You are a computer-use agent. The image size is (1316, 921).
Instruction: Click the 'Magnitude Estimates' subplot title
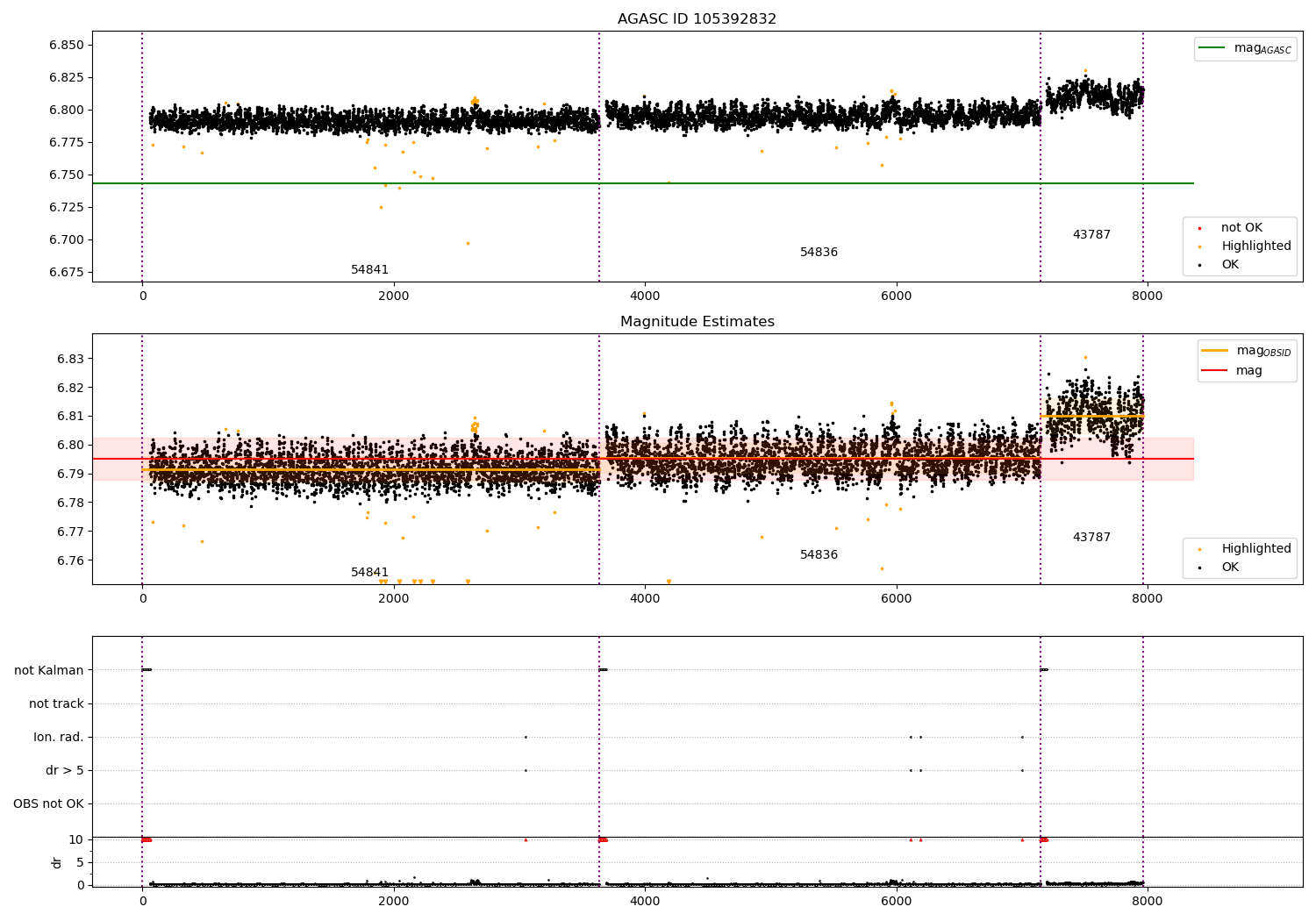697,322
